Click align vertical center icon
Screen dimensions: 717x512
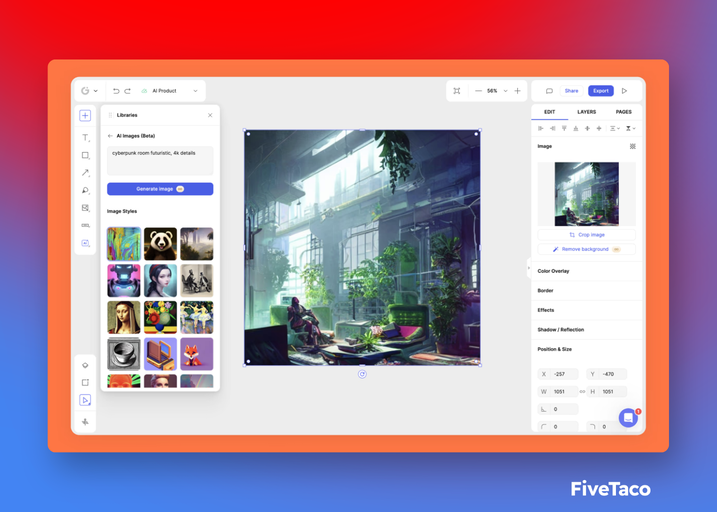click(x=599, y=128)
